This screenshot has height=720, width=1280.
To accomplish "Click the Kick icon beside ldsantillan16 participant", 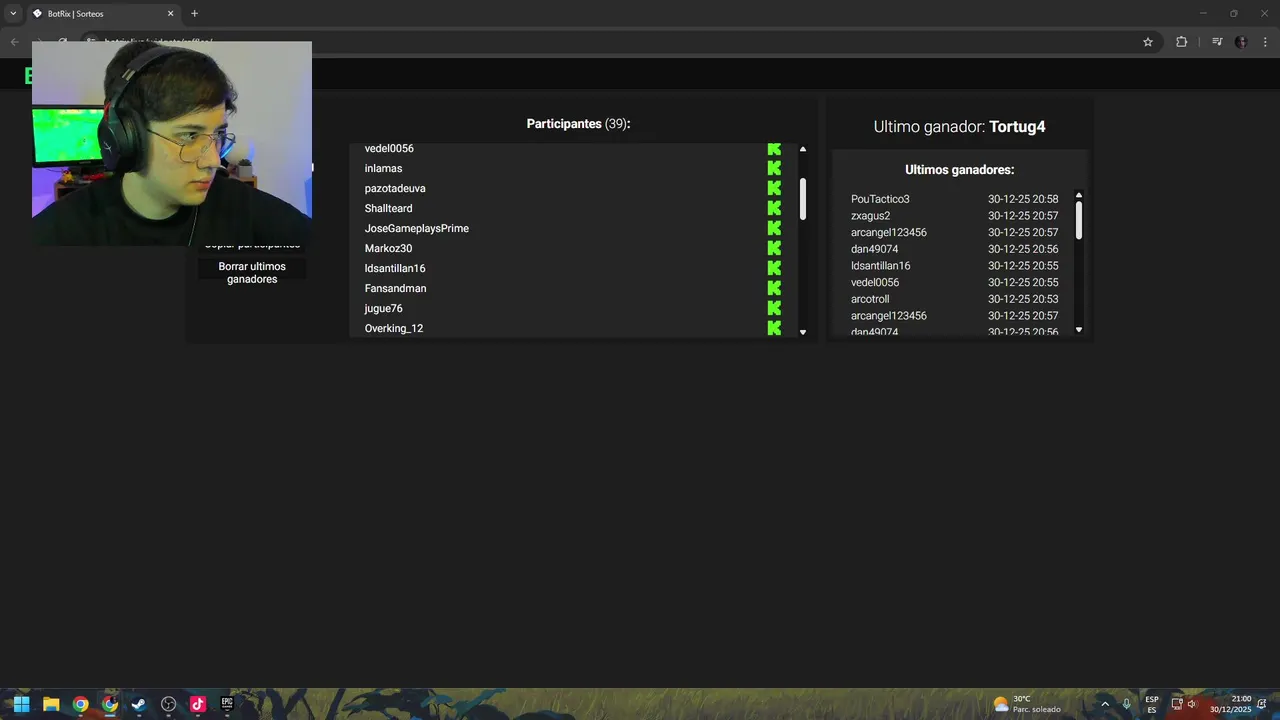I will click(774, 268).
